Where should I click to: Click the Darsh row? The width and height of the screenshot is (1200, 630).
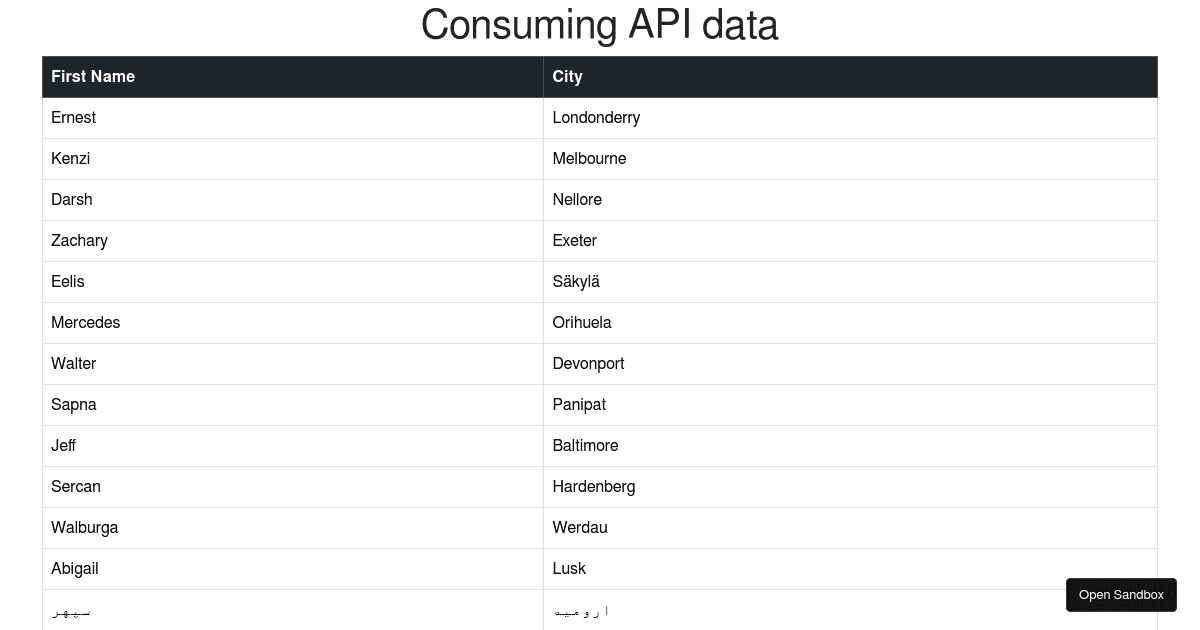pyautogui.click(x=71, y=199)
